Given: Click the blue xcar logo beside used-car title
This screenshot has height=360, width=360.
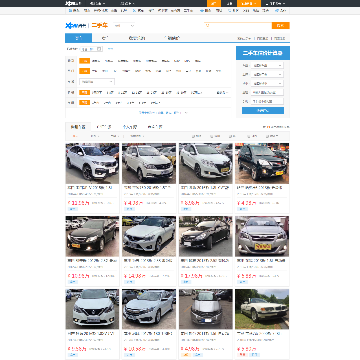Looking at the screenshot, I should (75, 26).
